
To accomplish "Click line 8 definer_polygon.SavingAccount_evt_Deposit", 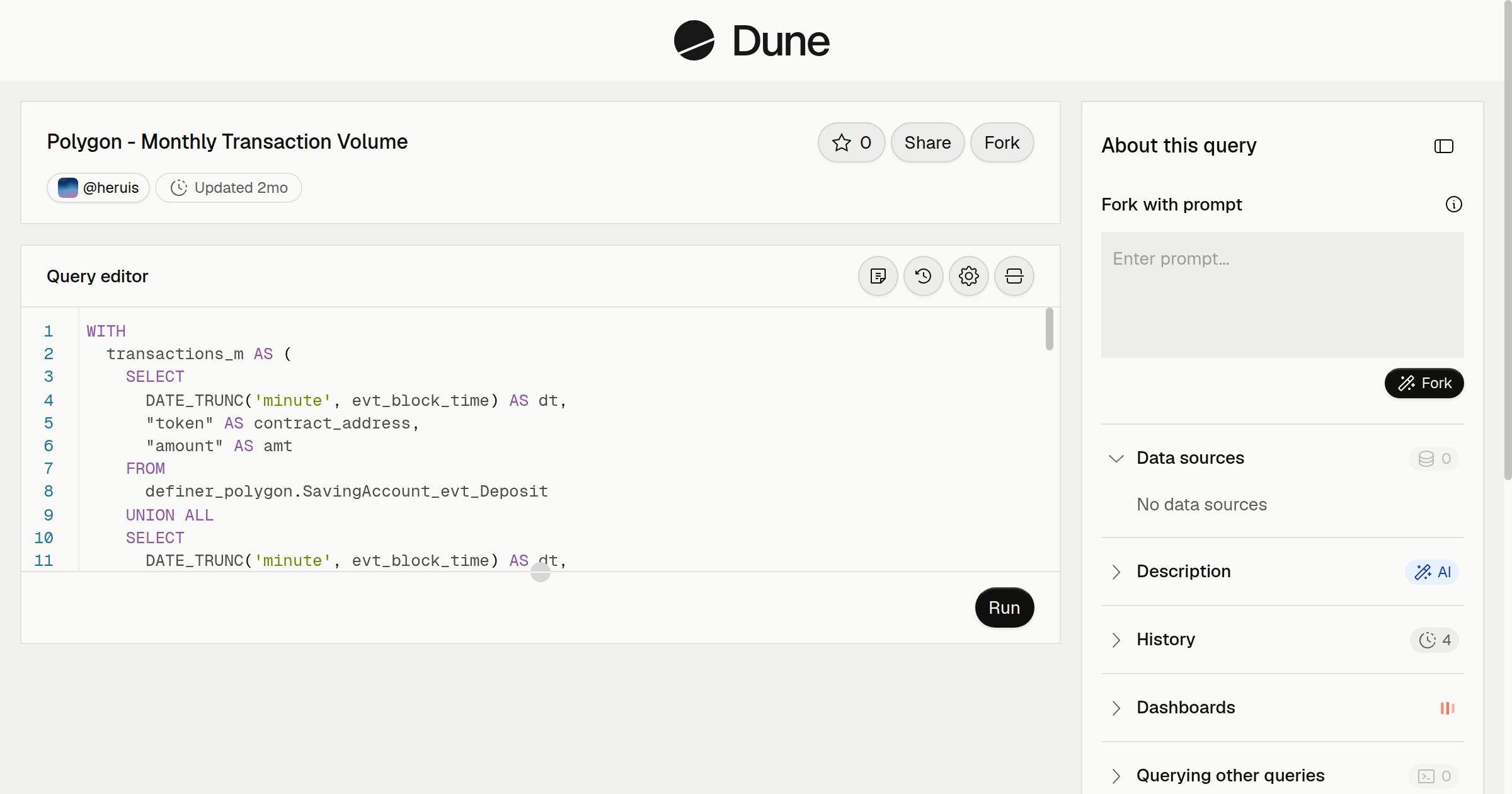I will [x=346, y=492].
